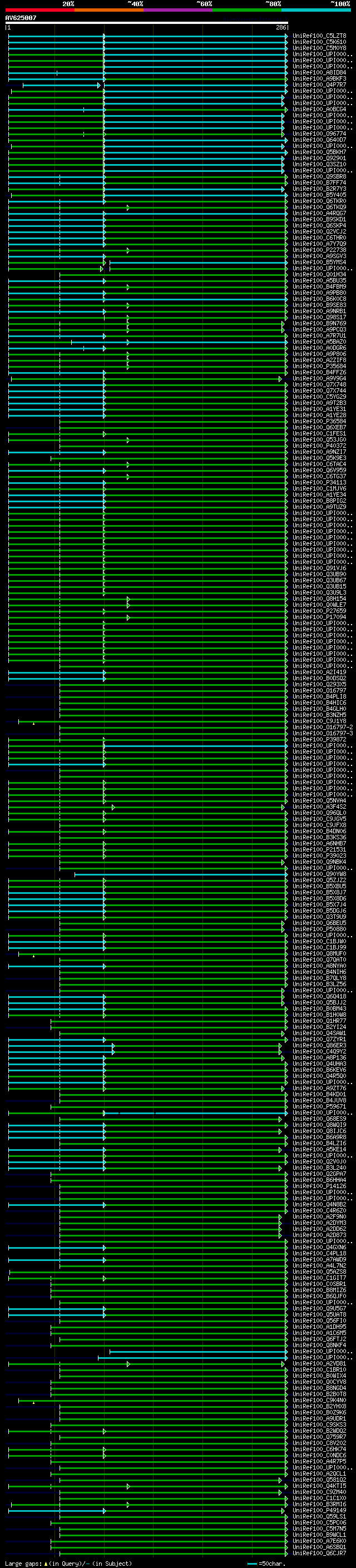356x1568 pixels.
Task: Select hit UniRef100_Q4P7R7
Action: pyautogui.click(x=319, y=85)
